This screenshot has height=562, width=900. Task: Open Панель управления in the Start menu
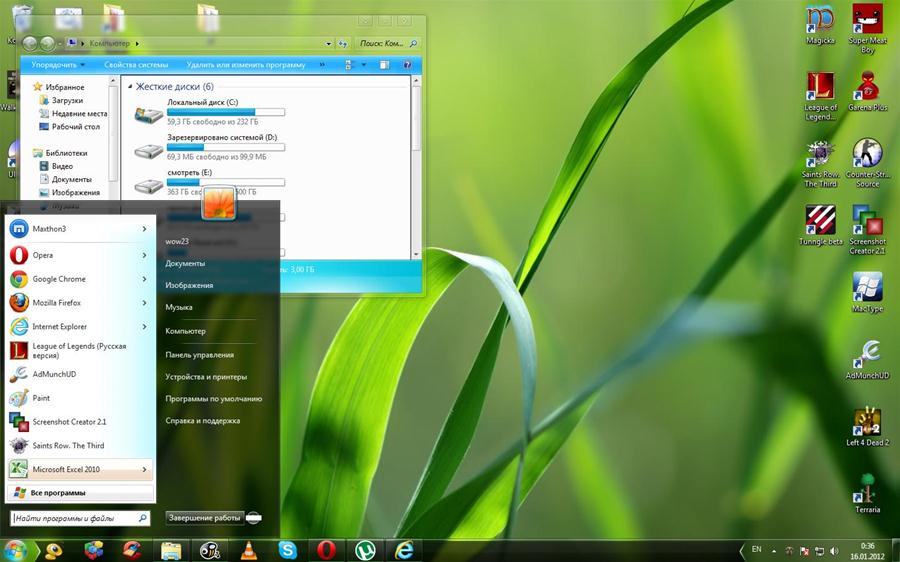coord(199,355)
